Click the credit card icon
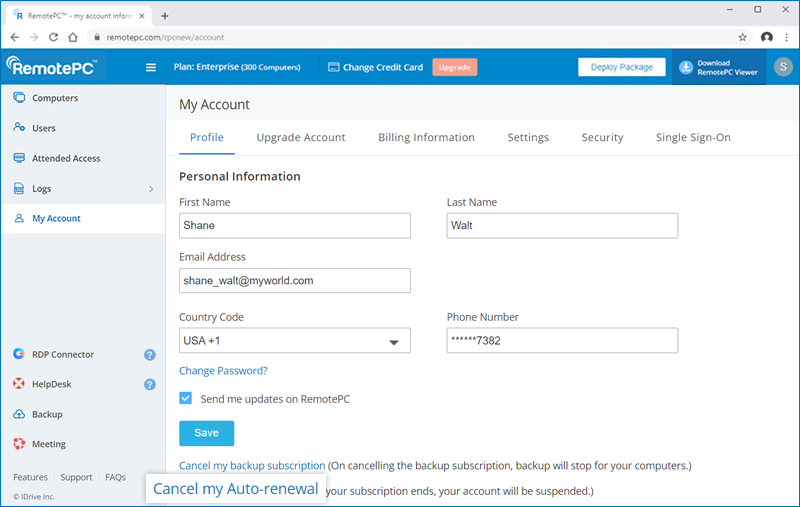The image size is (800, 507). click(x=333, y=67)
